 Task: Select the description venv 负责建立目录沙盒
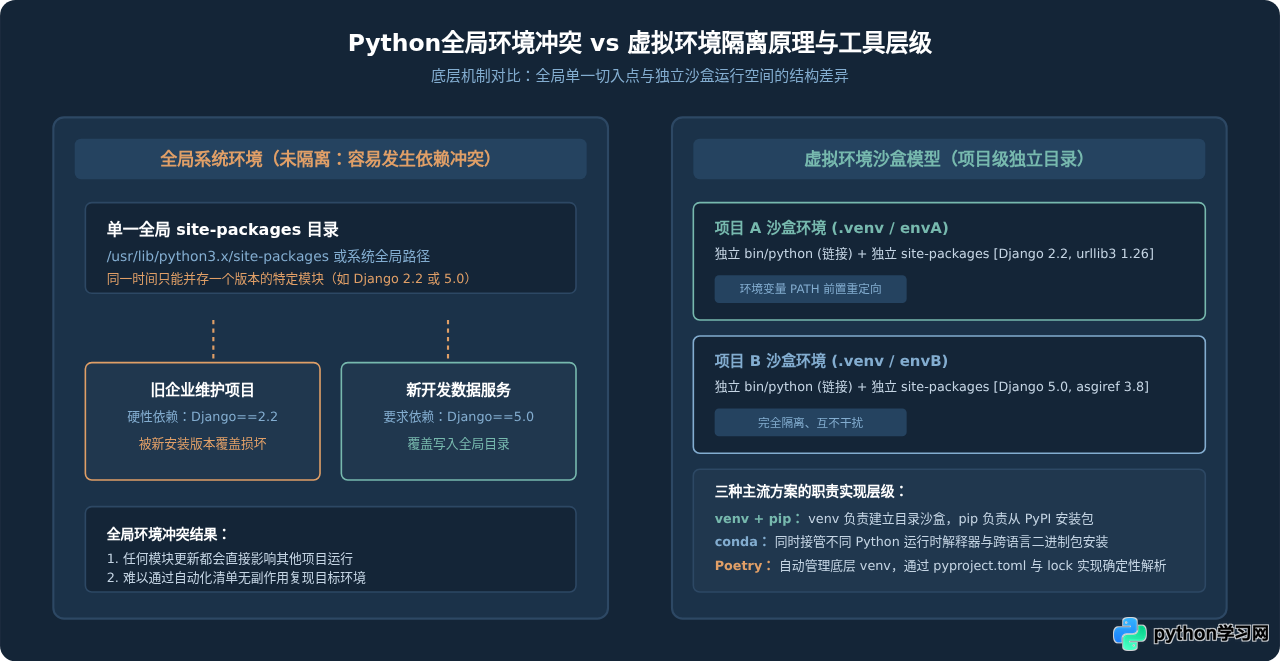tap(951, 519)
